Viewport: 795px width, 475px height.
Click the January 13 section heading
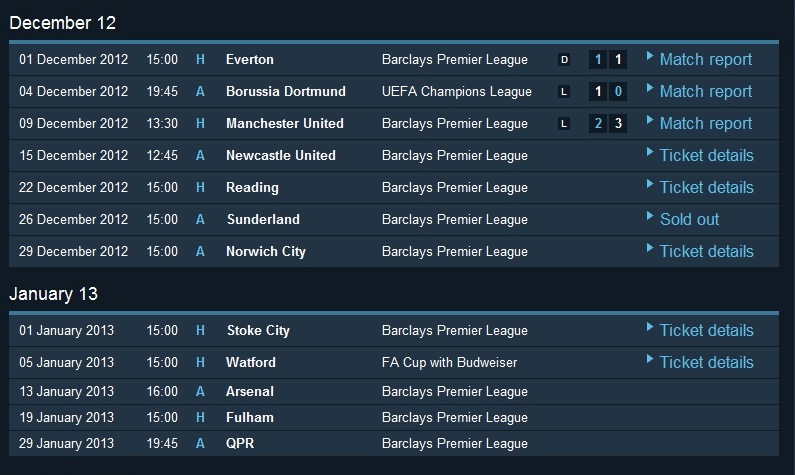click(x=53, y=294)
